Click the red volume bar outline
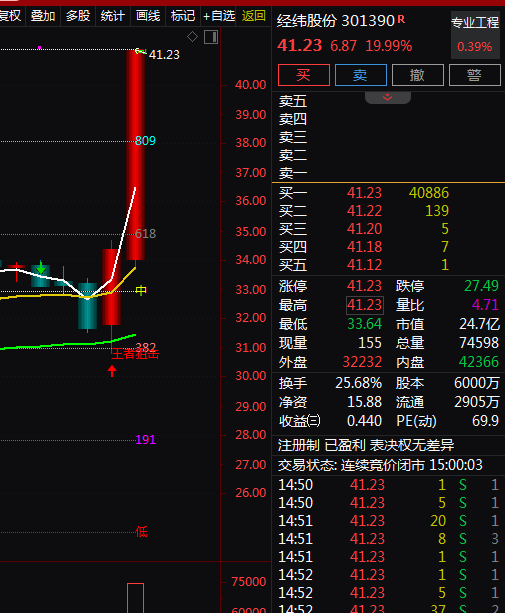This screenshot has width=505, height=613. point(135,598)
